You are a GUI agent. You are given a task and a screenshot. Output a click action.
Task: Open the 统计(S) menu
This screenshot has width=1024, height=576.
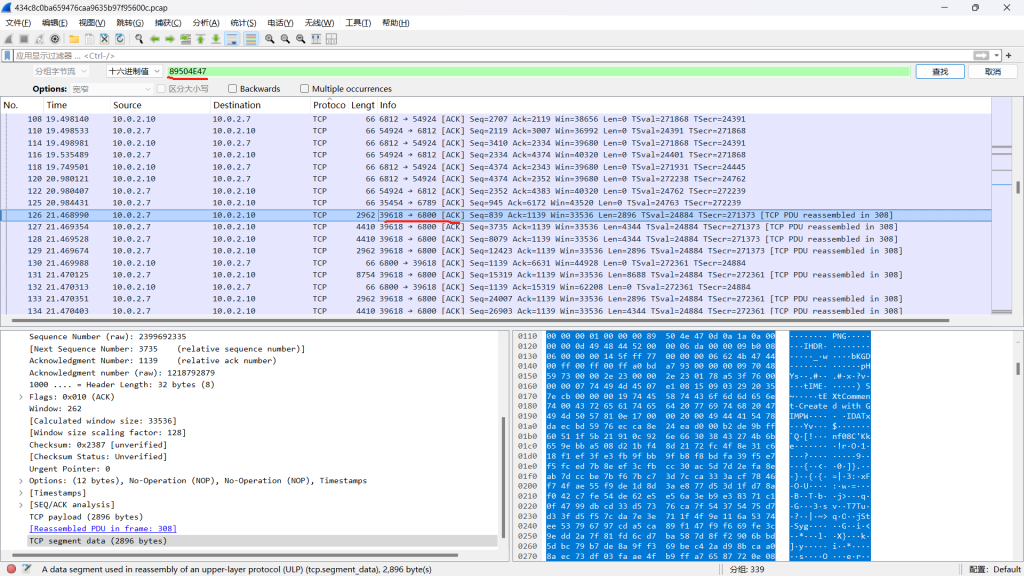point(243,22)
